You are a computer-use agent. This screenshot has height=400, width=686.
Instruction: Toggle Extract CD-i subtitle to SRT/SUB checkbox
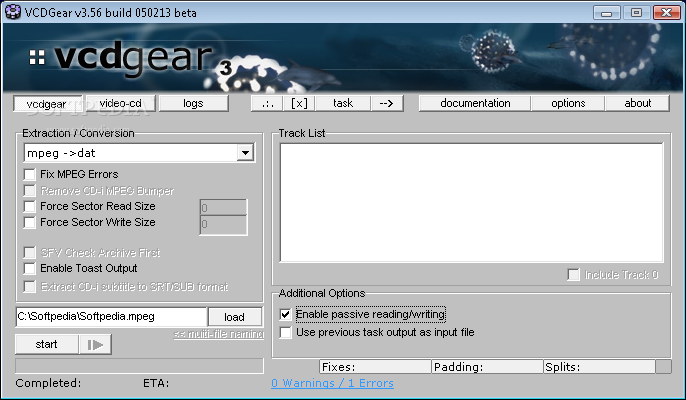[x=29, y=287]
